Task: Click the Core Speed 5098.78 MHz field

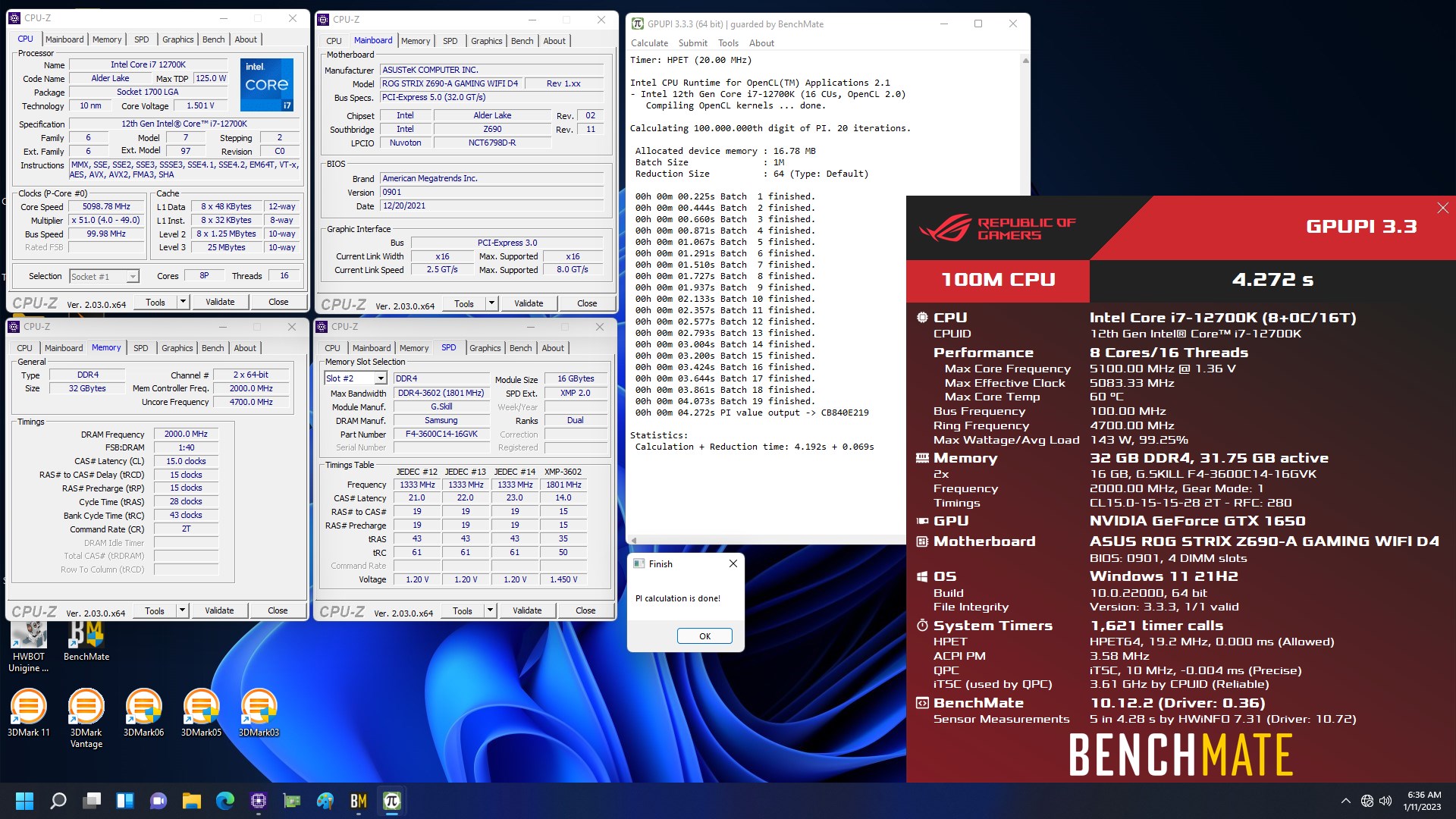Action: pos(106,207)
